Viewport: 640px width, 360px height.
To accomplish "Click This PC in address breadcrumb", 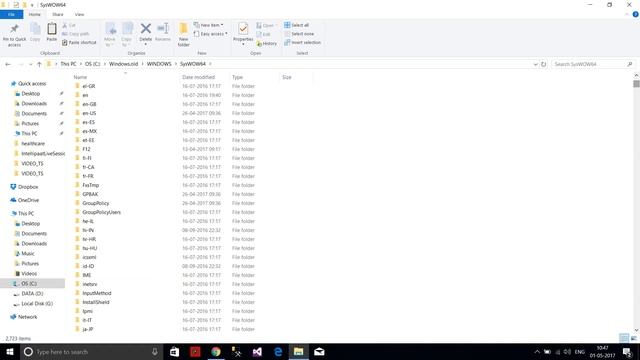I will pyautogui.click(x=68, y=64).
